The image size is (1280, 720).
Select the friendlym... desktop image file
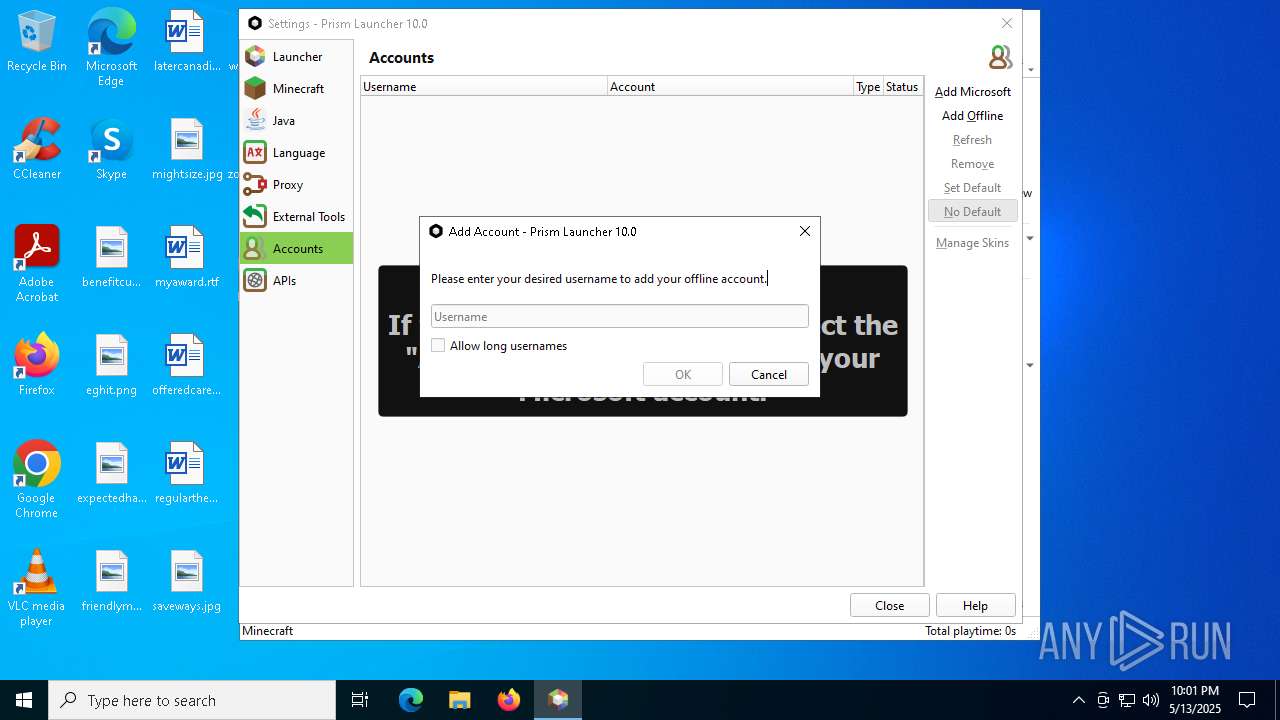click(111, 582)
